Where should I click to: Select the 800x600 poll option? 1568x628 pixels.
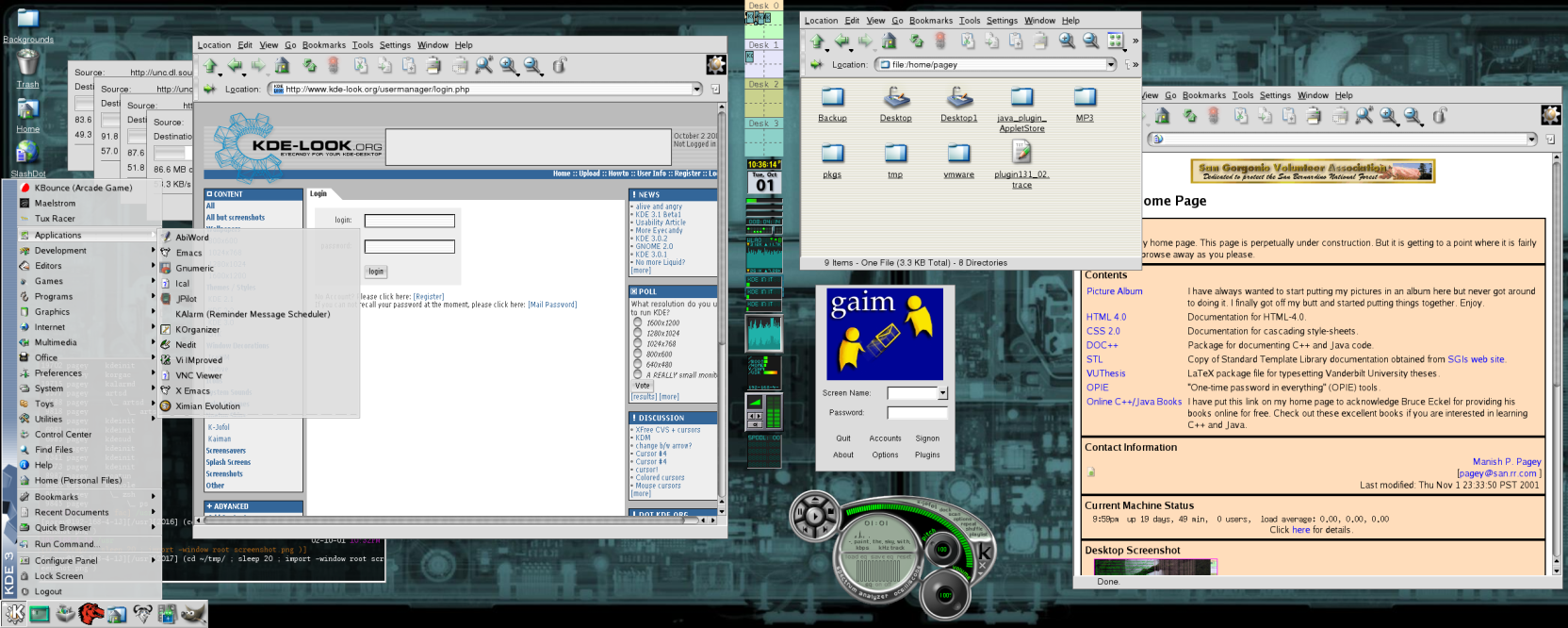coord(638,354)
